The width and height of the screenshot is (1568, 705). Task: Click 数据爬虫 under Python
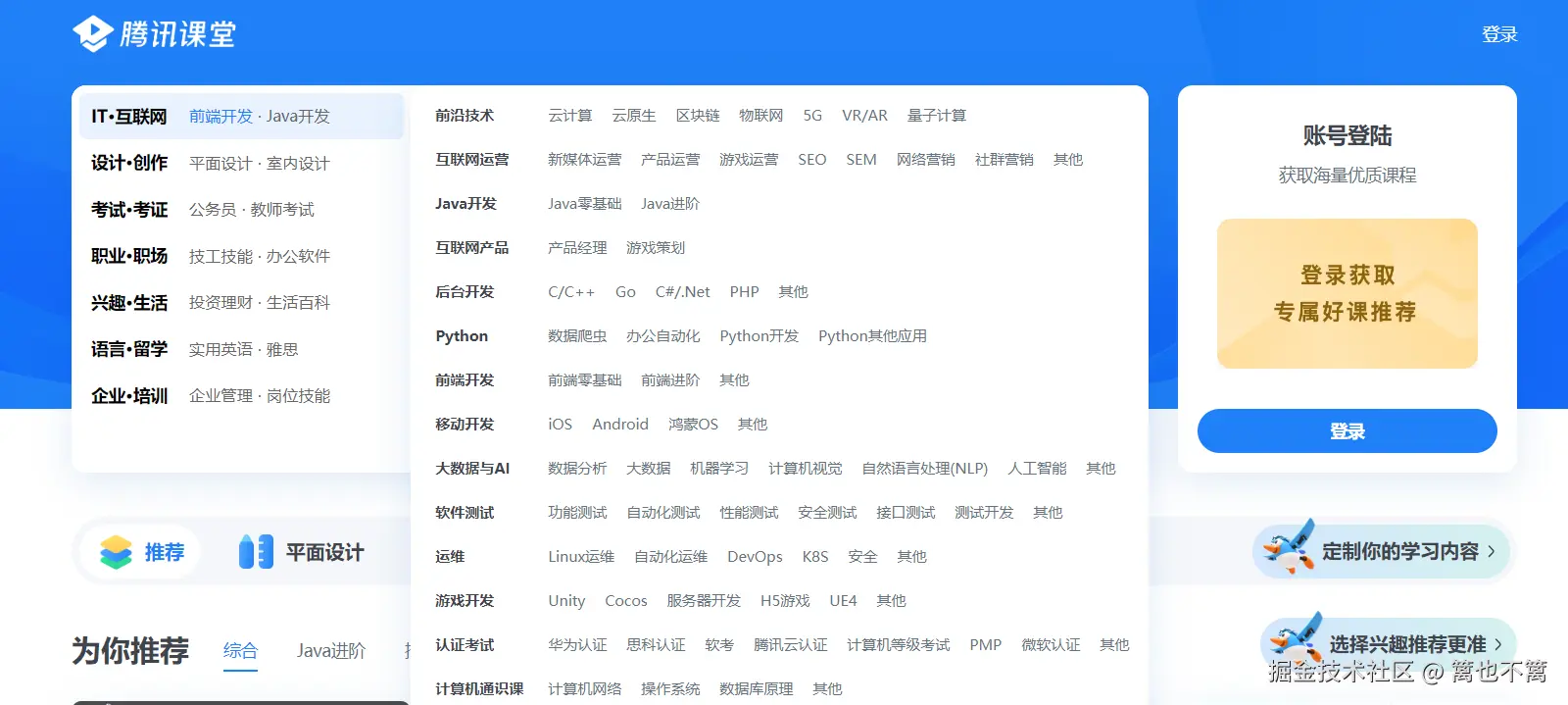coord(577,336)
